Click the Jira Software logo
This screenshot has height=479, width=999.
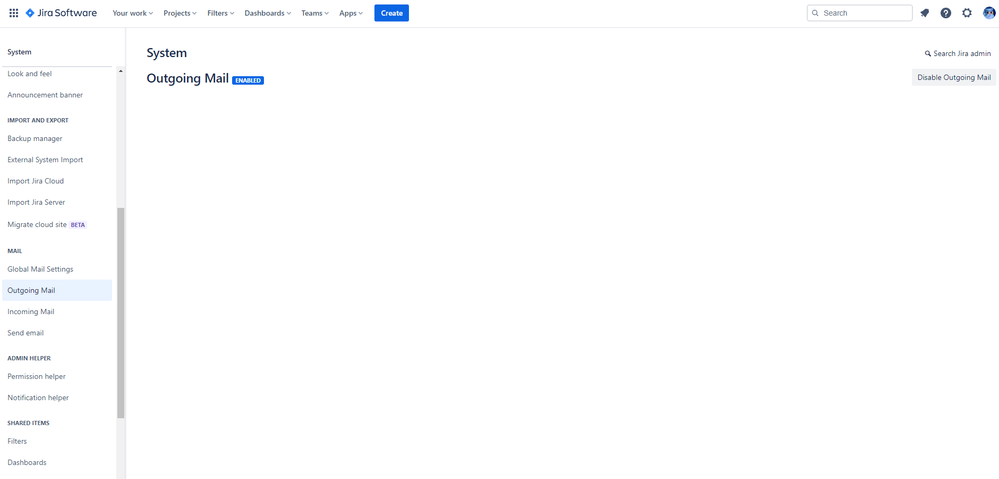tap(61, 13)
